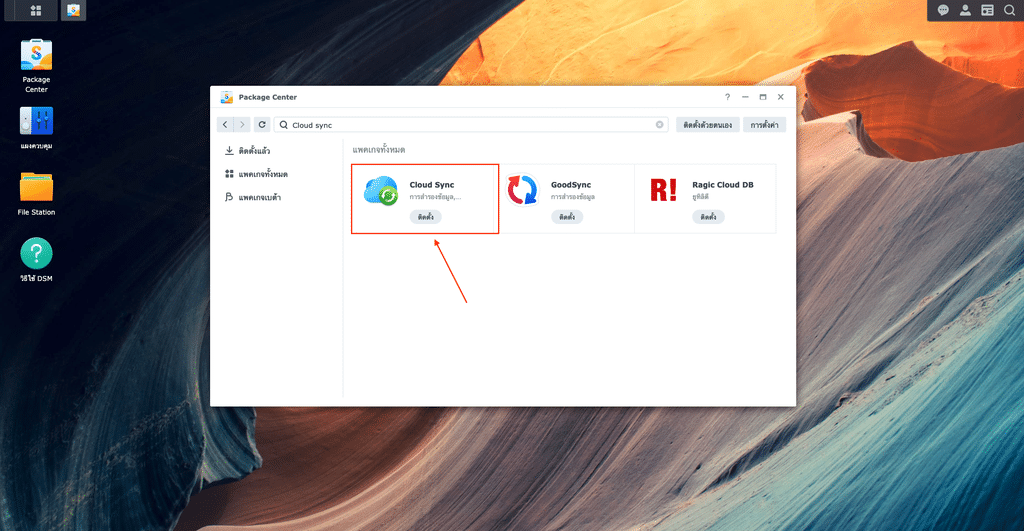Screen dimensions: 1024x531
Task: Open Package Center help question mark
Action: click(x=728, y=97)
